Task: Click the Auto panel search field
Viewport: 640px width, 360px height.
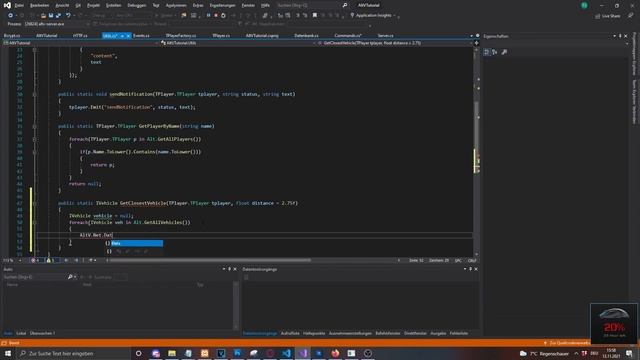Action: (x=35, y=277)
